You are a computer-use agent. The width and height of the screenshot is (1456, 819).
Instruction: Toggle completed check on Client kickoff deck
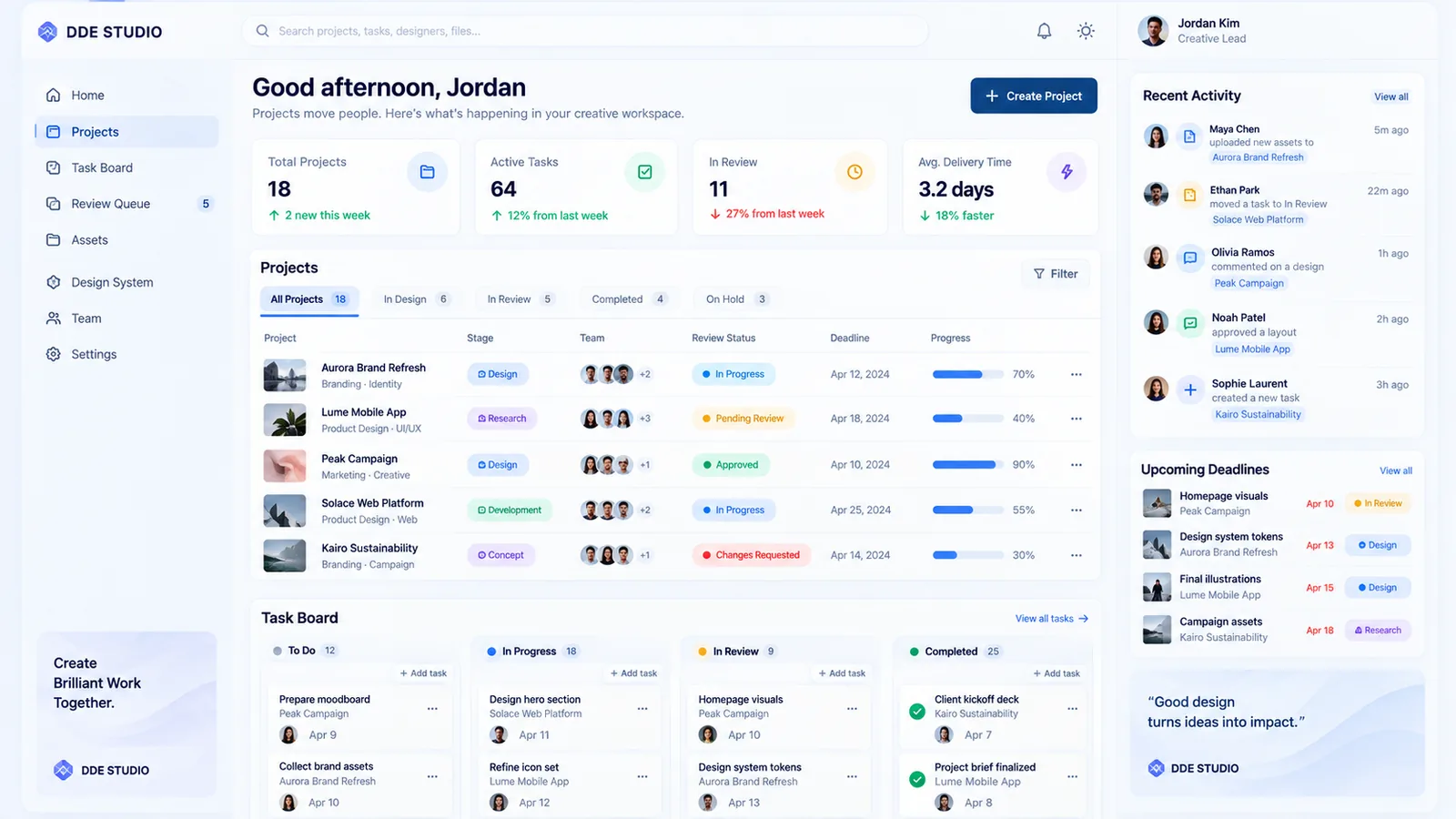[917, 712]
